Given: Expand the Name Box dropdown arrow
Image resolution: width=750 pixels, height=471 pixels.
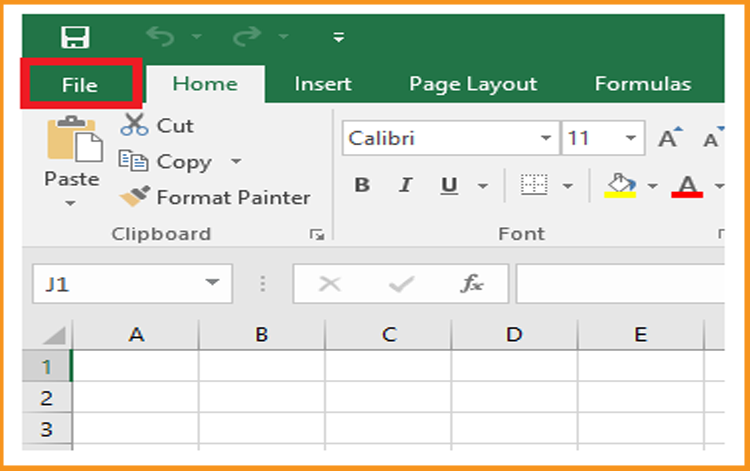Looking at the screenshot, I should pyautogui.click(x=212, y=282).
